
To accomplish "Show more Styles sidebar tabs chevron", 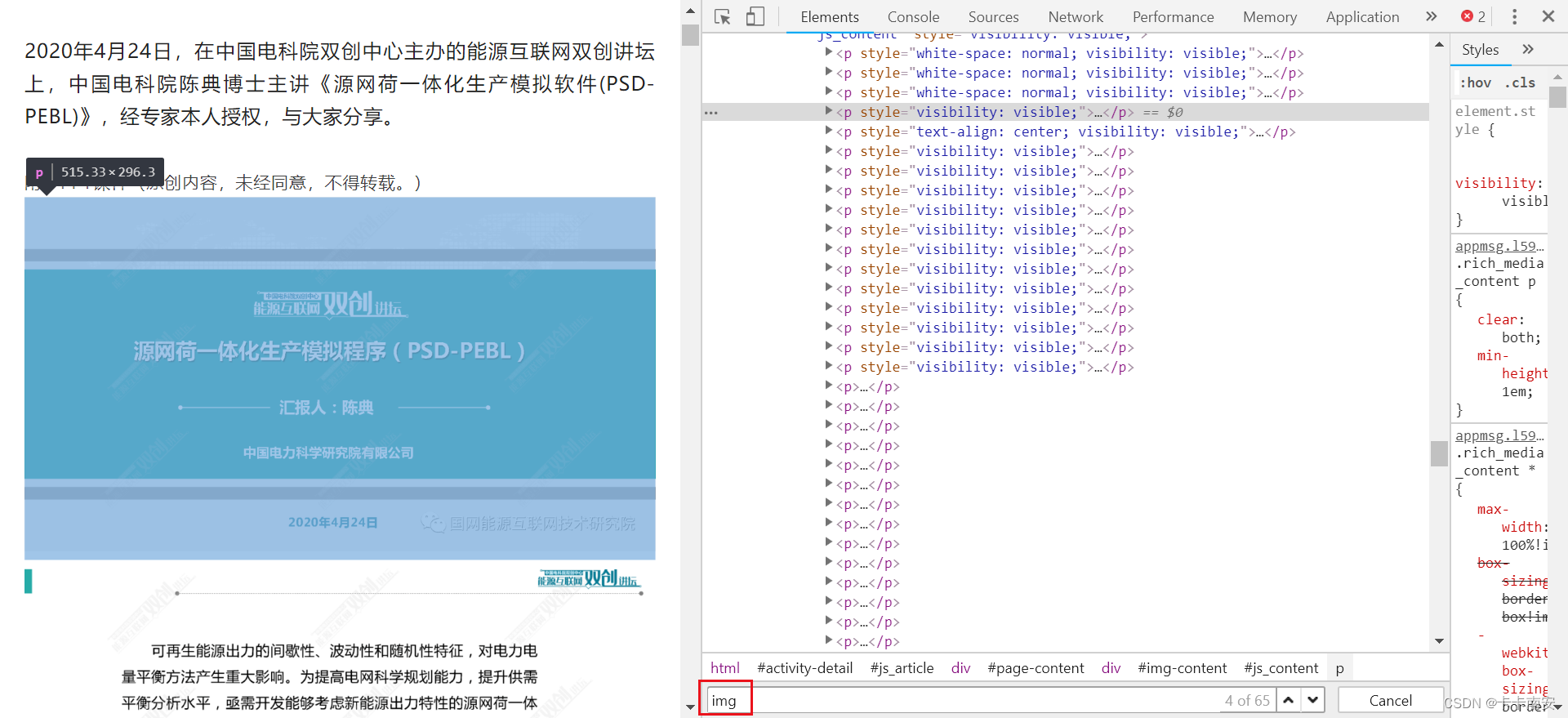I will pyautogui.click(x=1527, y=50).
